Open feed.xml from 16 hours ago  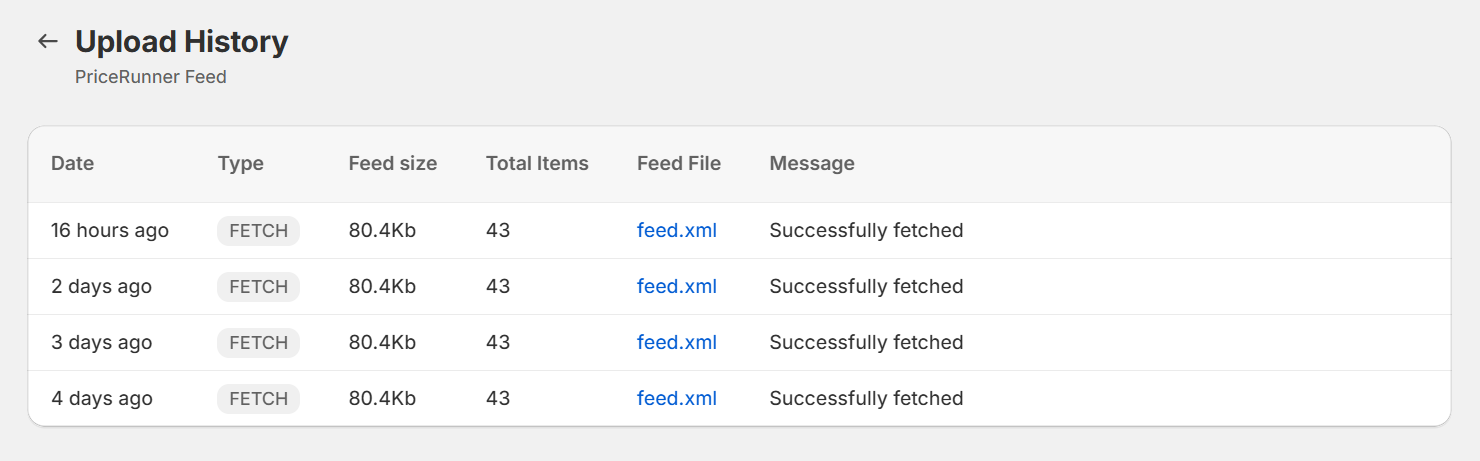[x=677, y=230]
